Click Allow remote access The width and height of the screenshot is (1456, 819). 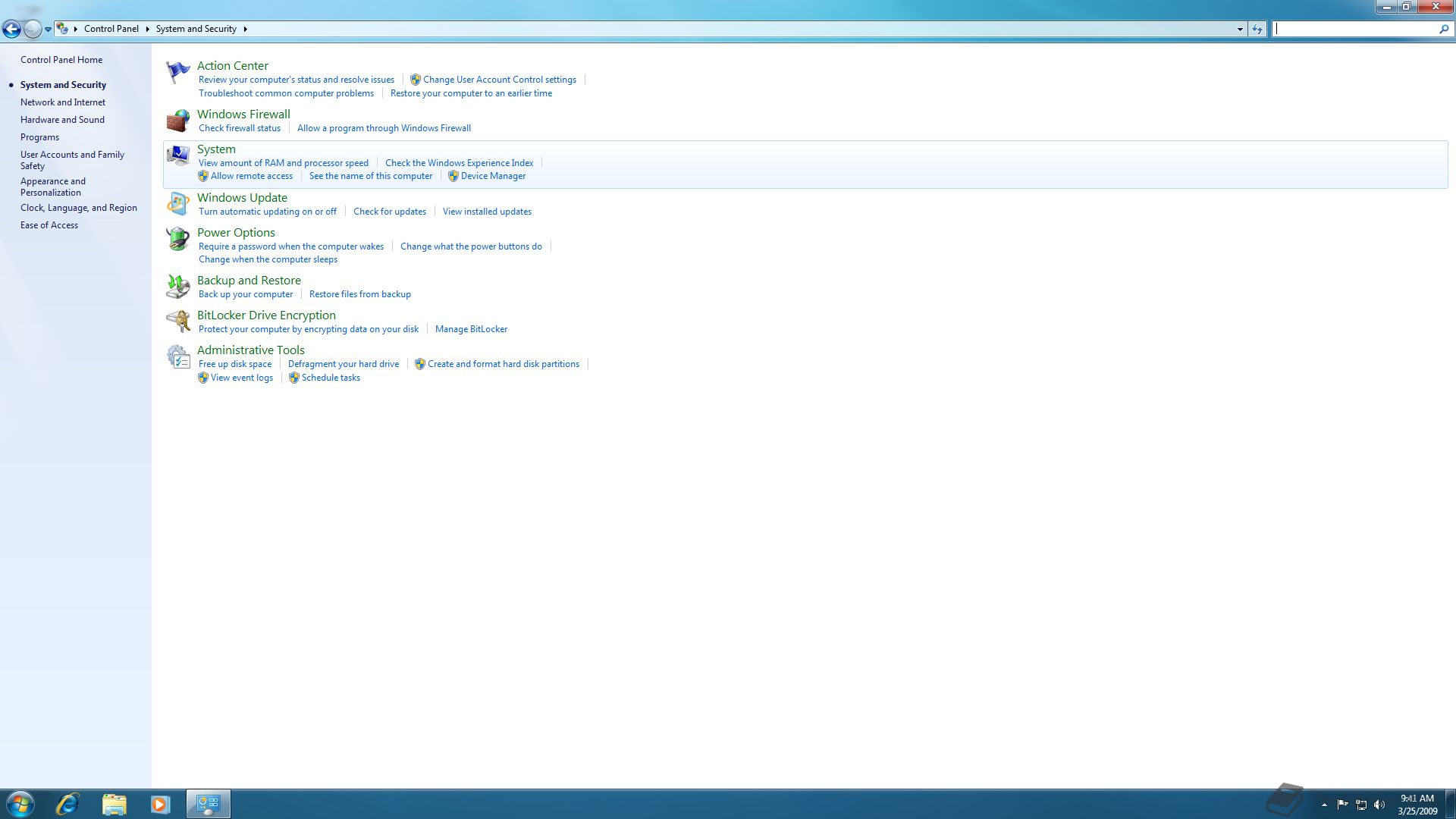pos(252,176)
